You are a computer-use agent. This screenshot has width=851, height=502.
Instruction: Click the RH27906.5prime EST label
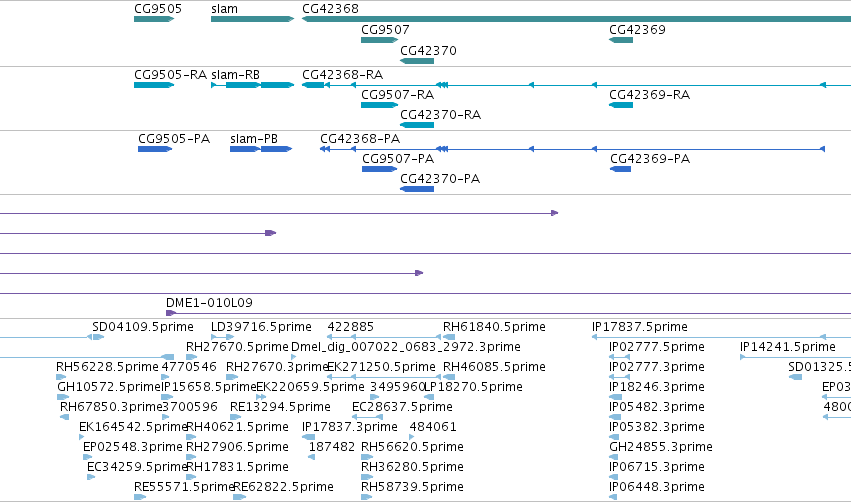[x=237, y=447]
